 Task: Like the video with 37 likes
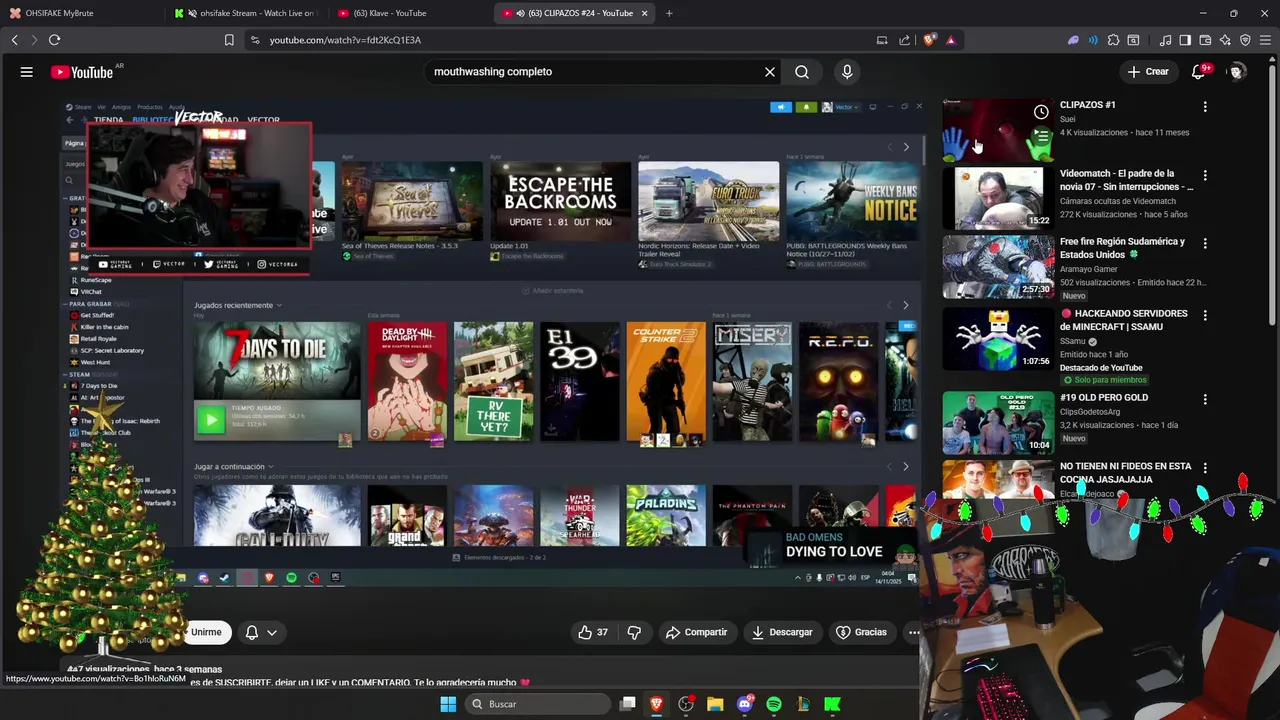[x=592, y=632]
